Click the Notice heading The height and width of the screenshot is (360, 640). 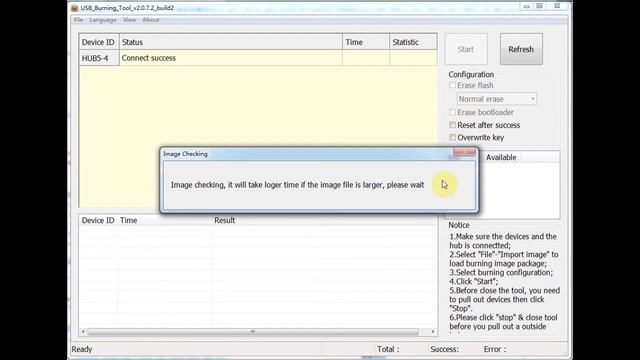459,225
